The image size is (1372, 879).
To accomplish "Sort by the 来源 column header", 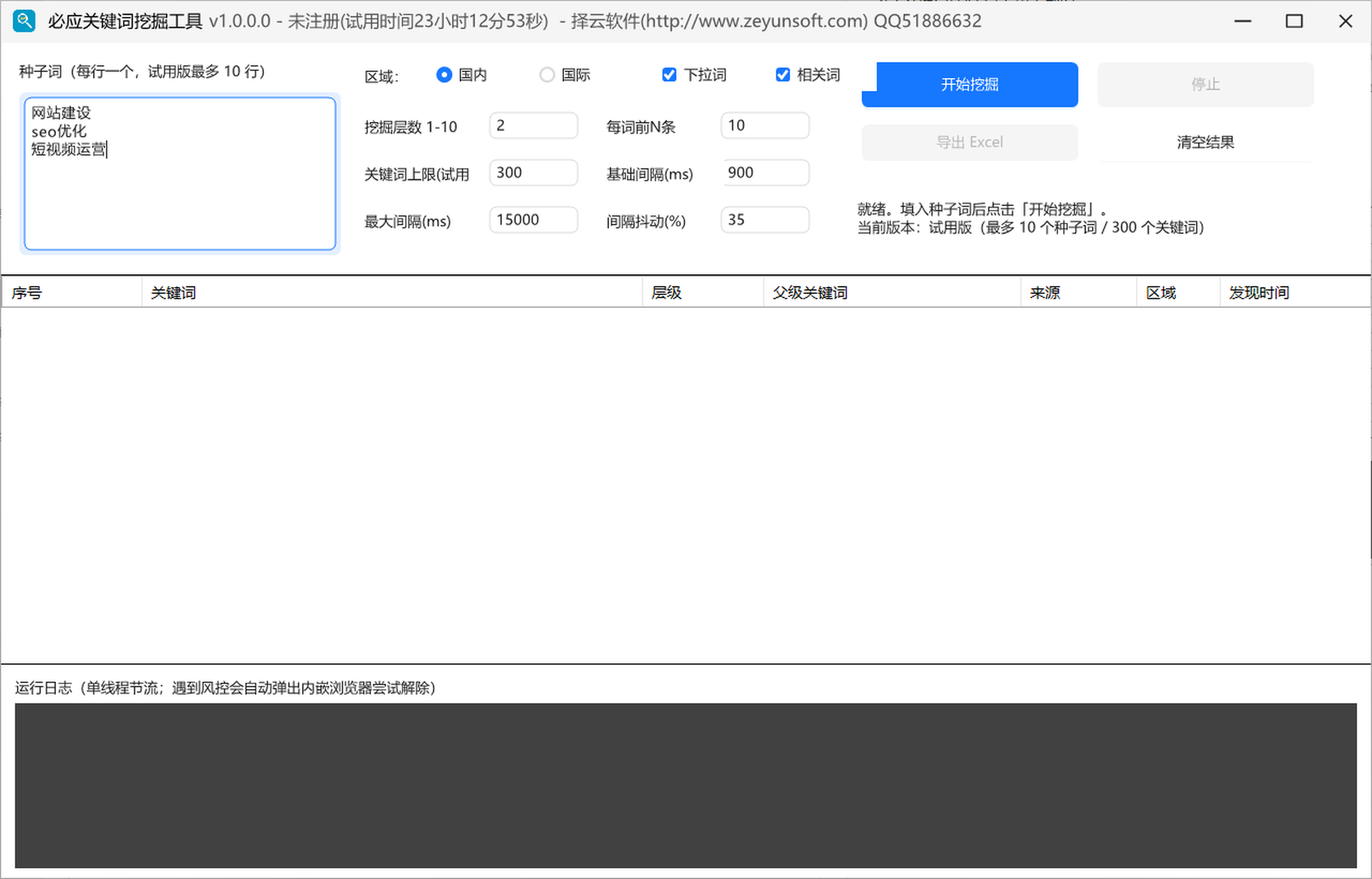I will (x=1079, y=293).
